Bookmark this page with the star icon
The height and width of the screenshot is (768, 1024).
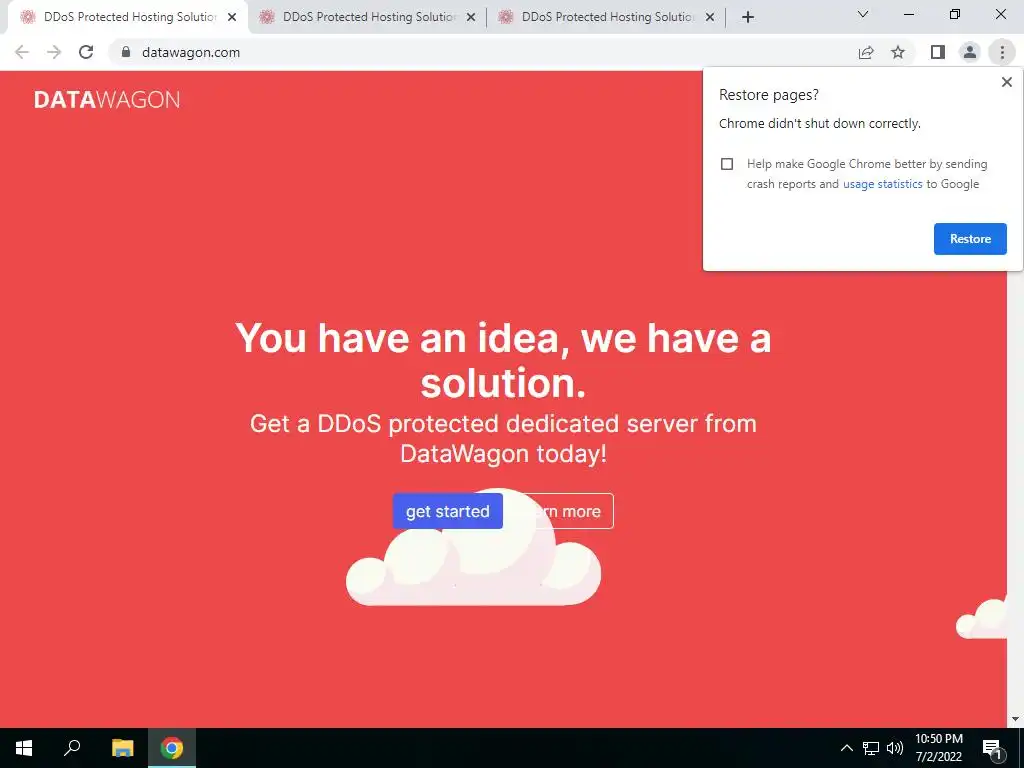coord(898,52)
